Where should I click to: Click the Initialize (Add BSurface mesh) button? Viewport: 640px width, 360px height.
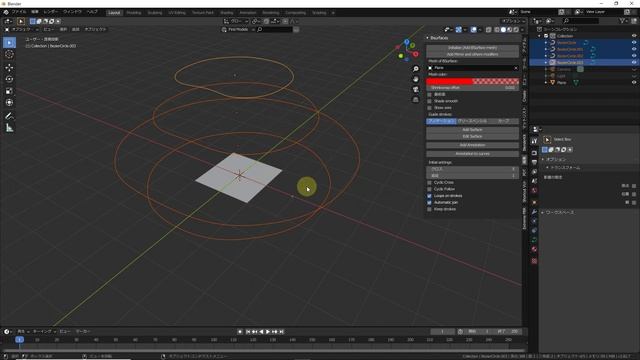[x=473, y=48]
